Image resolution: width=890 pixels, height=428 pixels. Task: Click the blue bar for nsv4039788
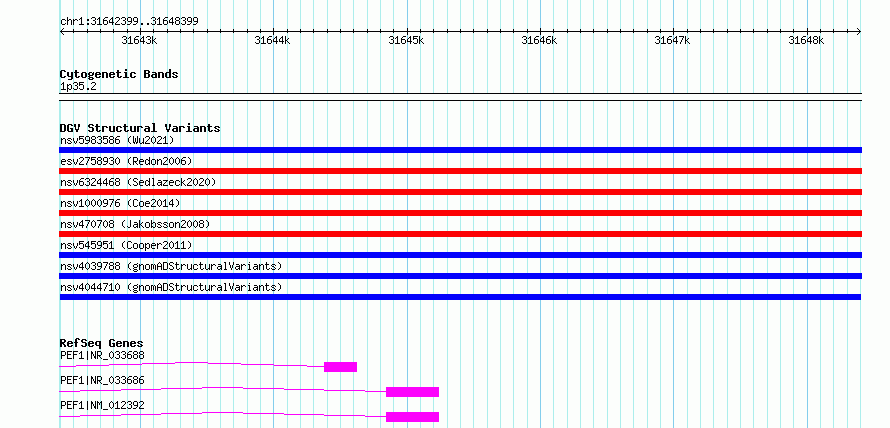(x=460, y=276)
